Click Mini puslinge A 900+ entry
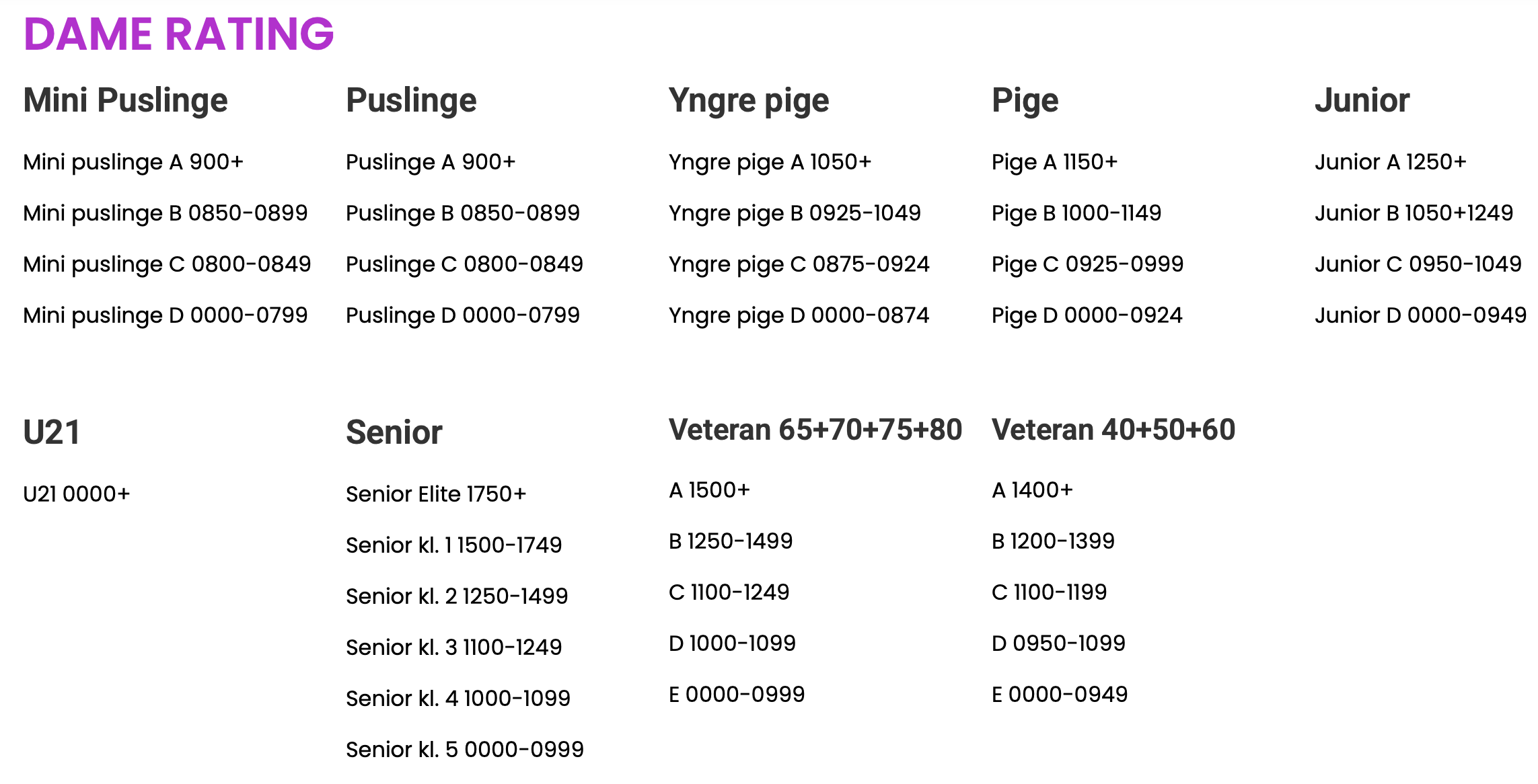This screenshot has width=1538, height=784. pos(133,162)
